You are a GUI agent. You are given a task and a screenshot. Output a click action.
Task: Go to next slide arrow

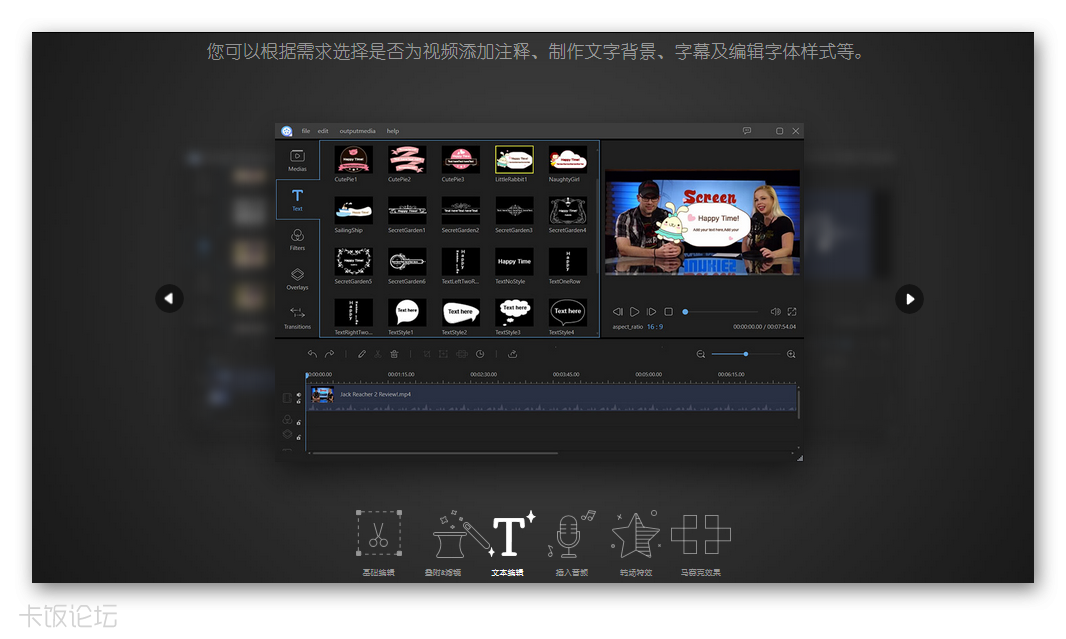pos(908,298)
